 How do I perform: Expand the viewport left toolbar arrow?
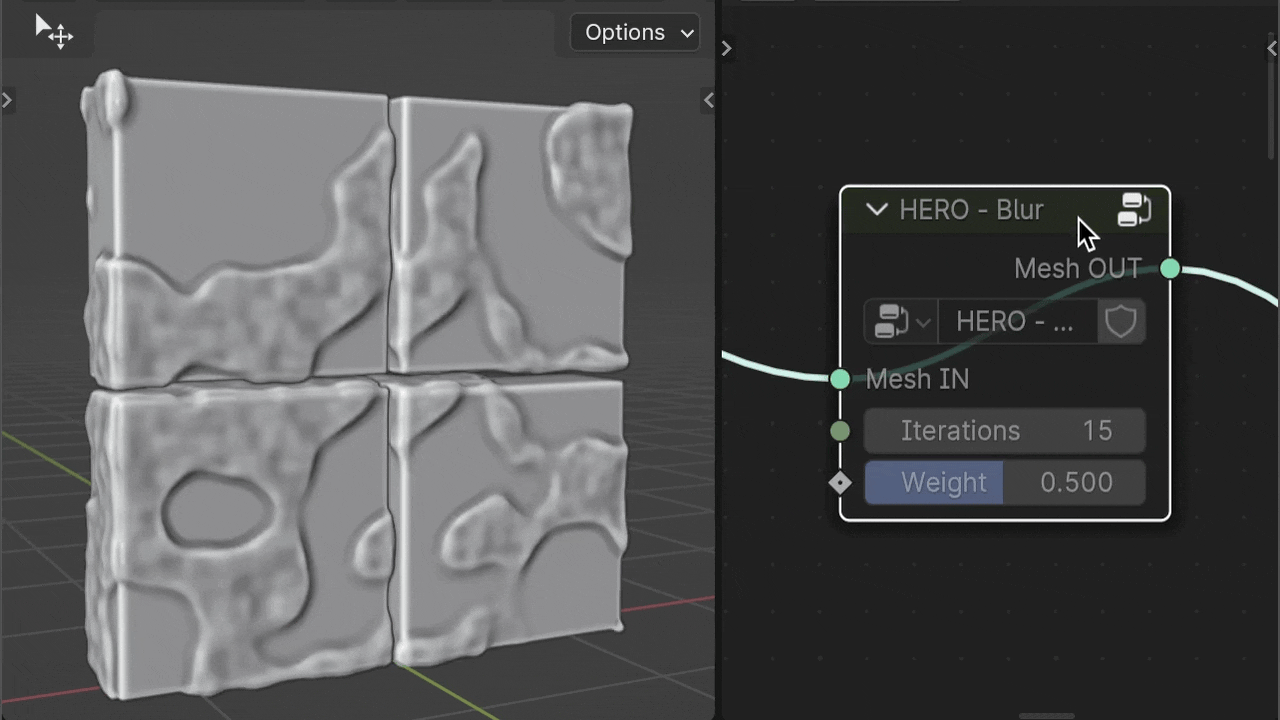pos(7,100)
